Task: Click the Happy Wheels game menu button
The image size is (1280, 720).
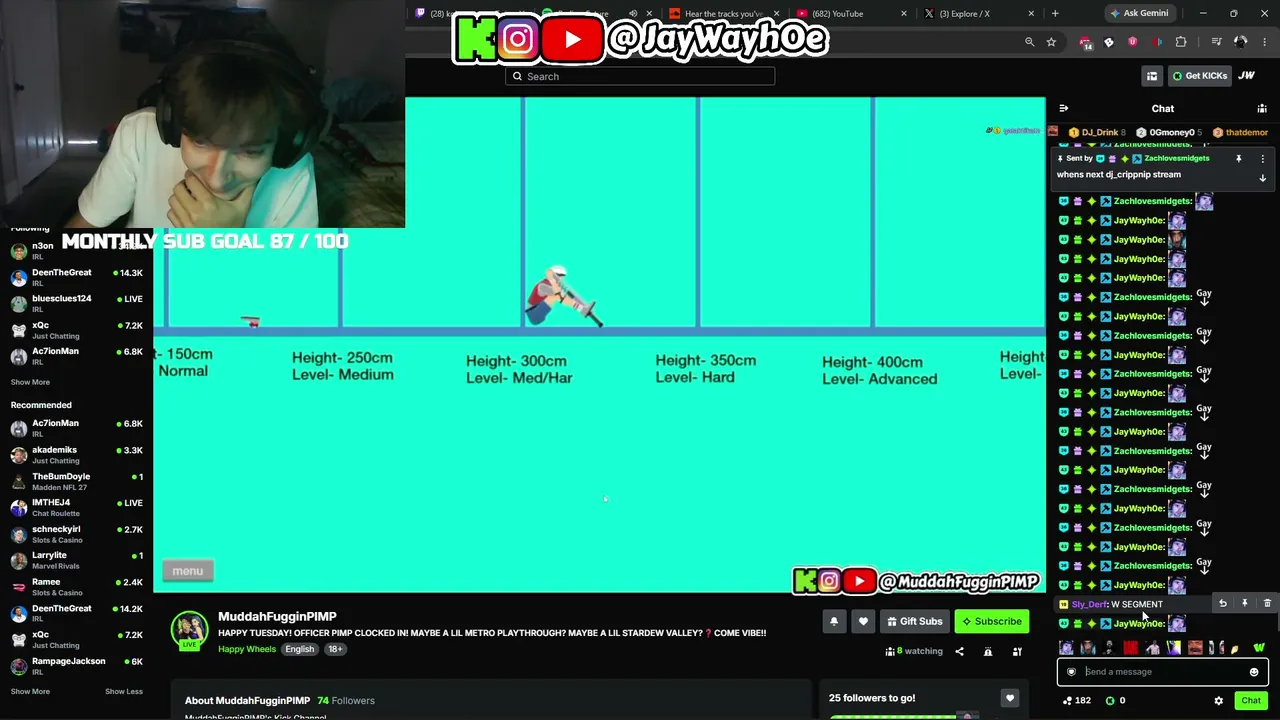Action: pos(188,571)
